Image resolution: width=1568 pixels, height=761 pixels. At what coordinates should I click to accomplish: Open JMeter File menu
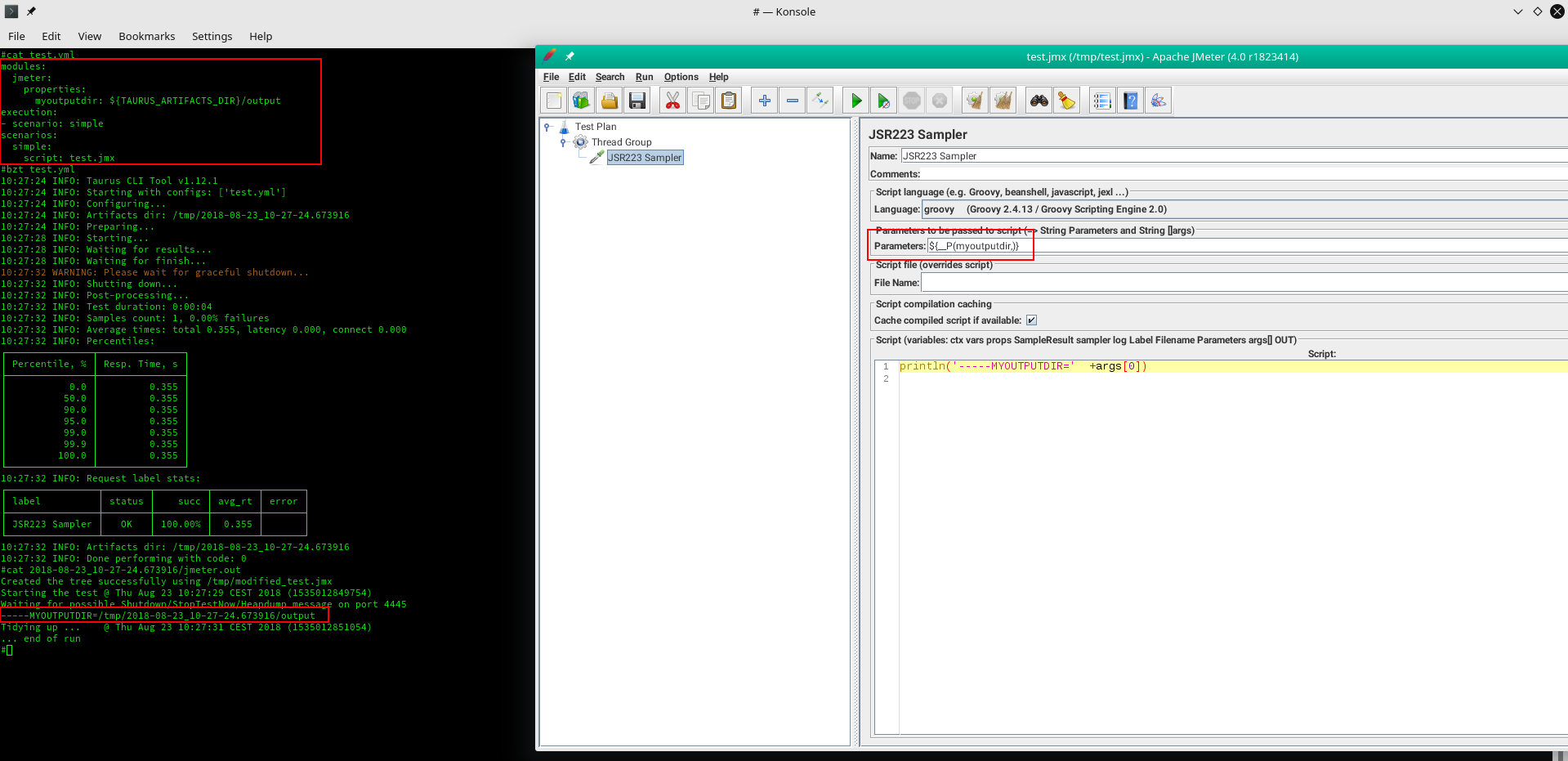coord(552,77)
